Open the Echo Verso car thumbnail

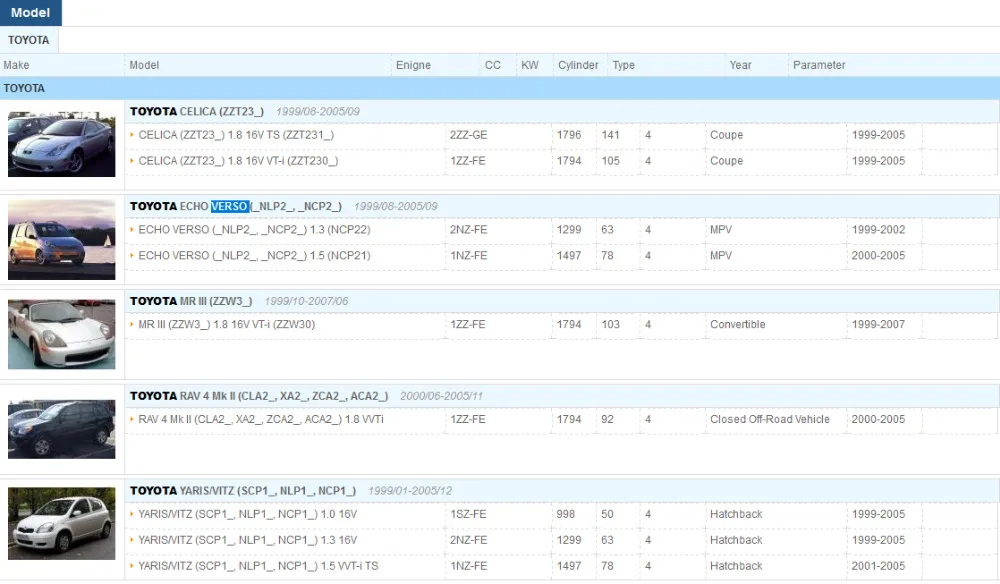62,240
